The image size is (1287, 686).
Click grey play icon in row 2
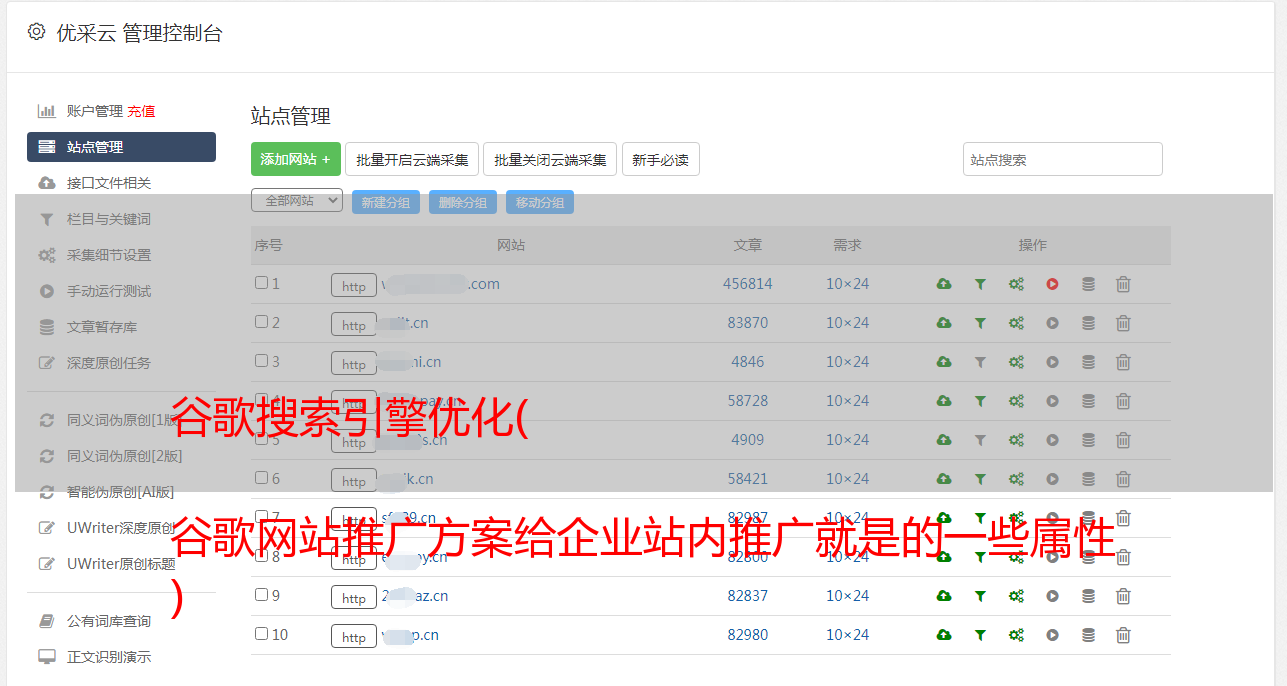[x=1052, y=323]
